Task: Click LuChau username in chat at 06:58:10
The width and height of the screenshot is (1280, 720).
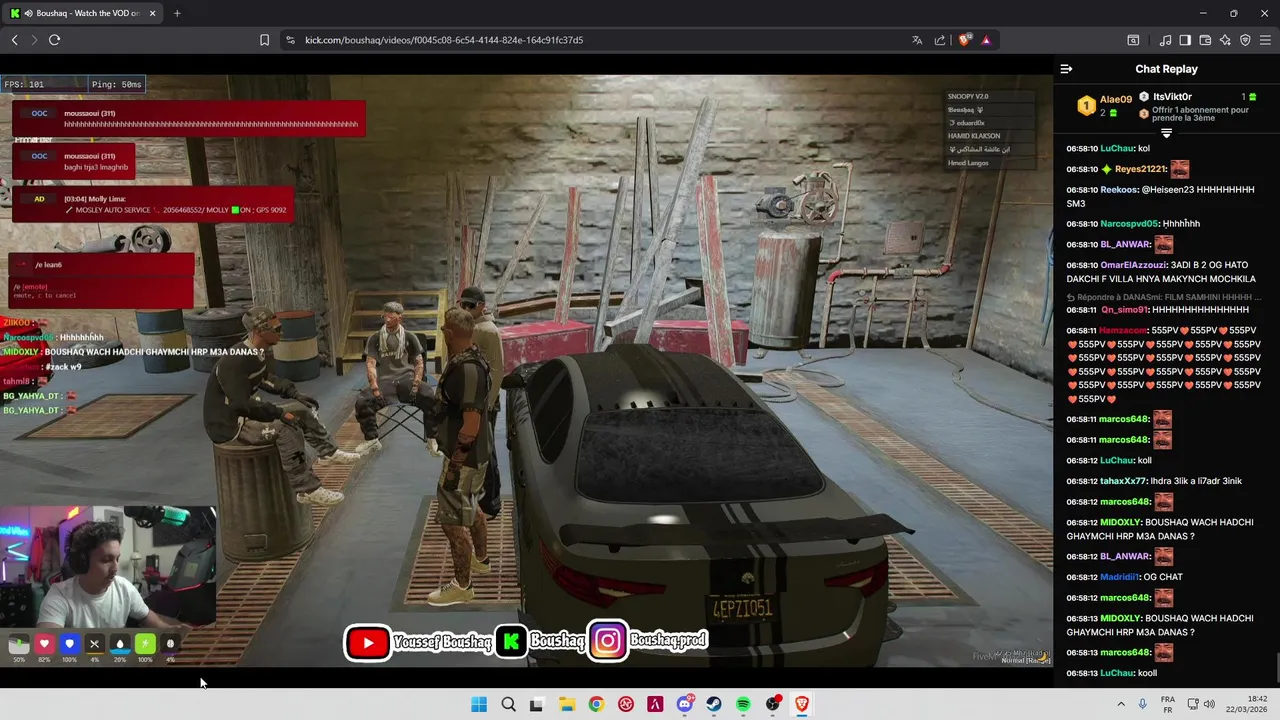Action: [1117, 148]
